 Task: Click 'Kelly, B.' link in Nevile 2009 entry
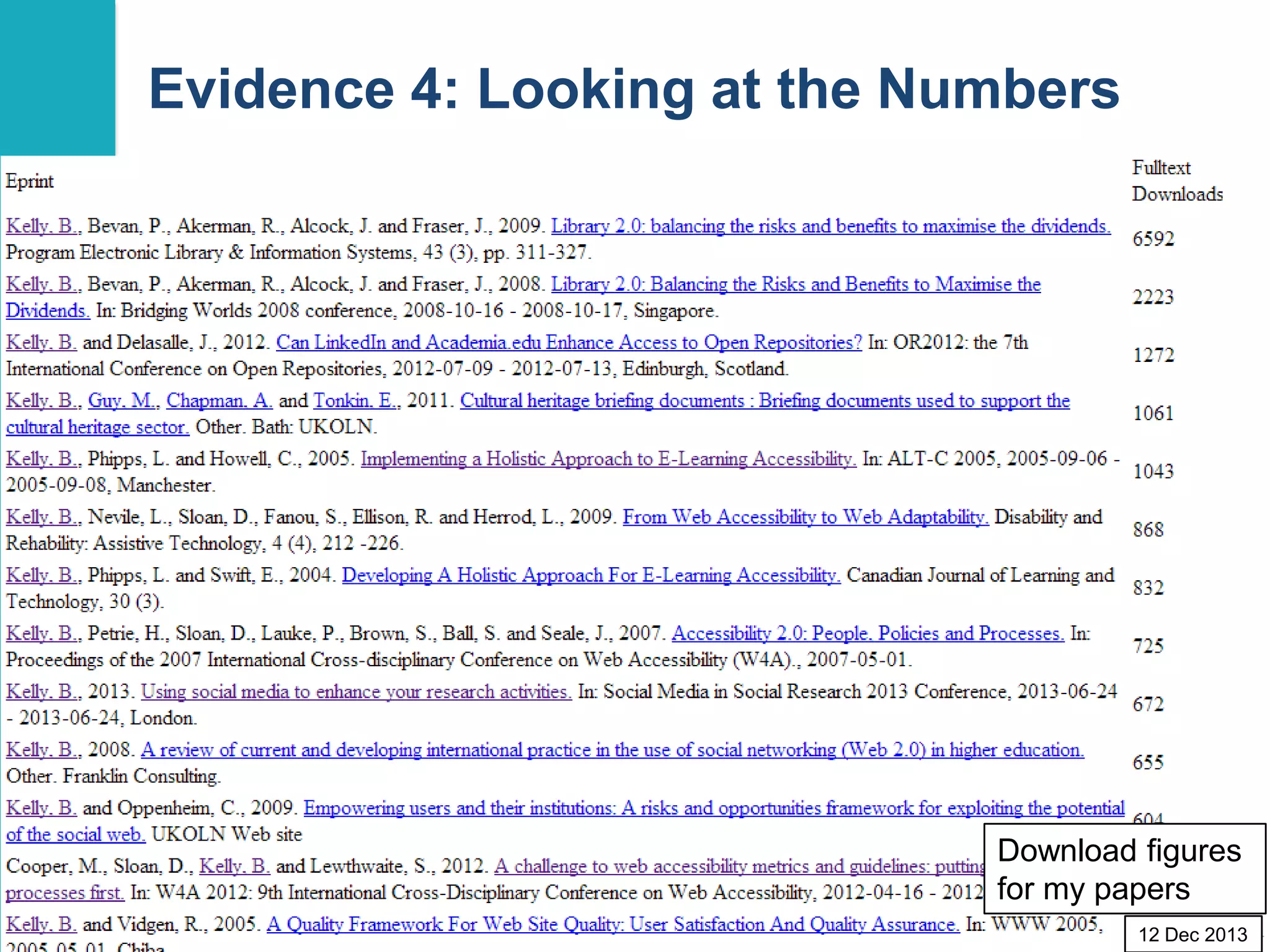(x=43, y=518)
